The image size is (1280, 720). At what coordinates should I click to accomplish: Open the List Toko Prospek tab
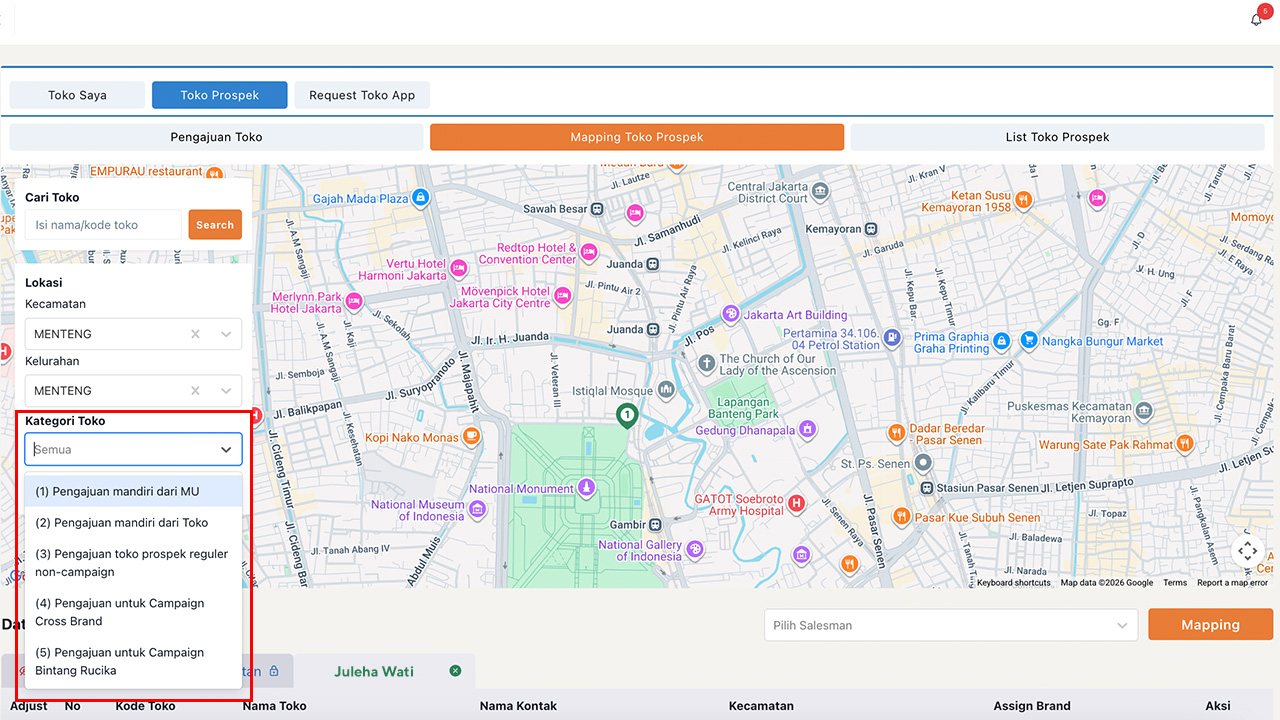pyautogui.click(x=1057, y=137)
